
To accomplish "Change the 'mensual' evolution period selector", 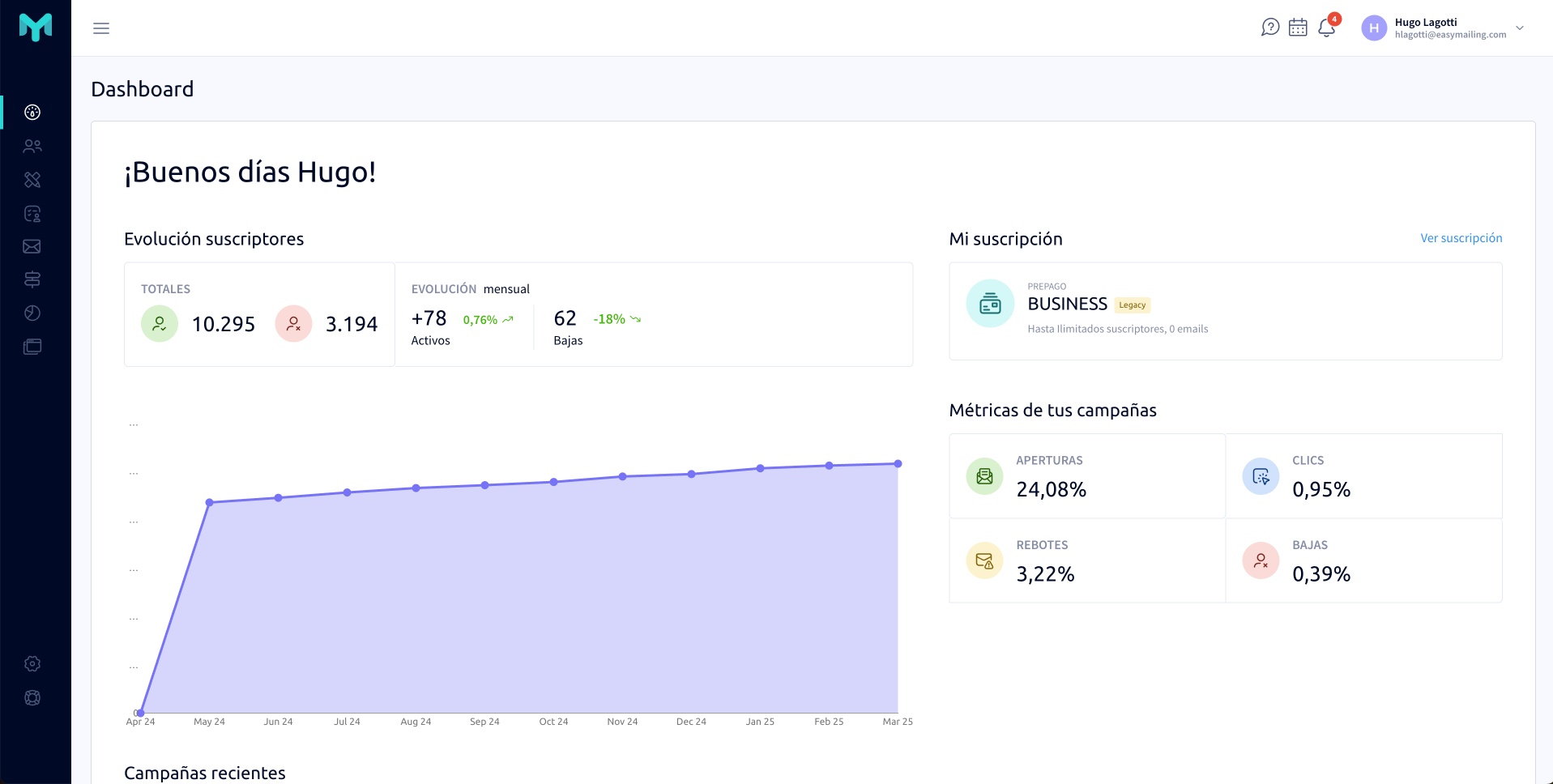I will (506, 289).
